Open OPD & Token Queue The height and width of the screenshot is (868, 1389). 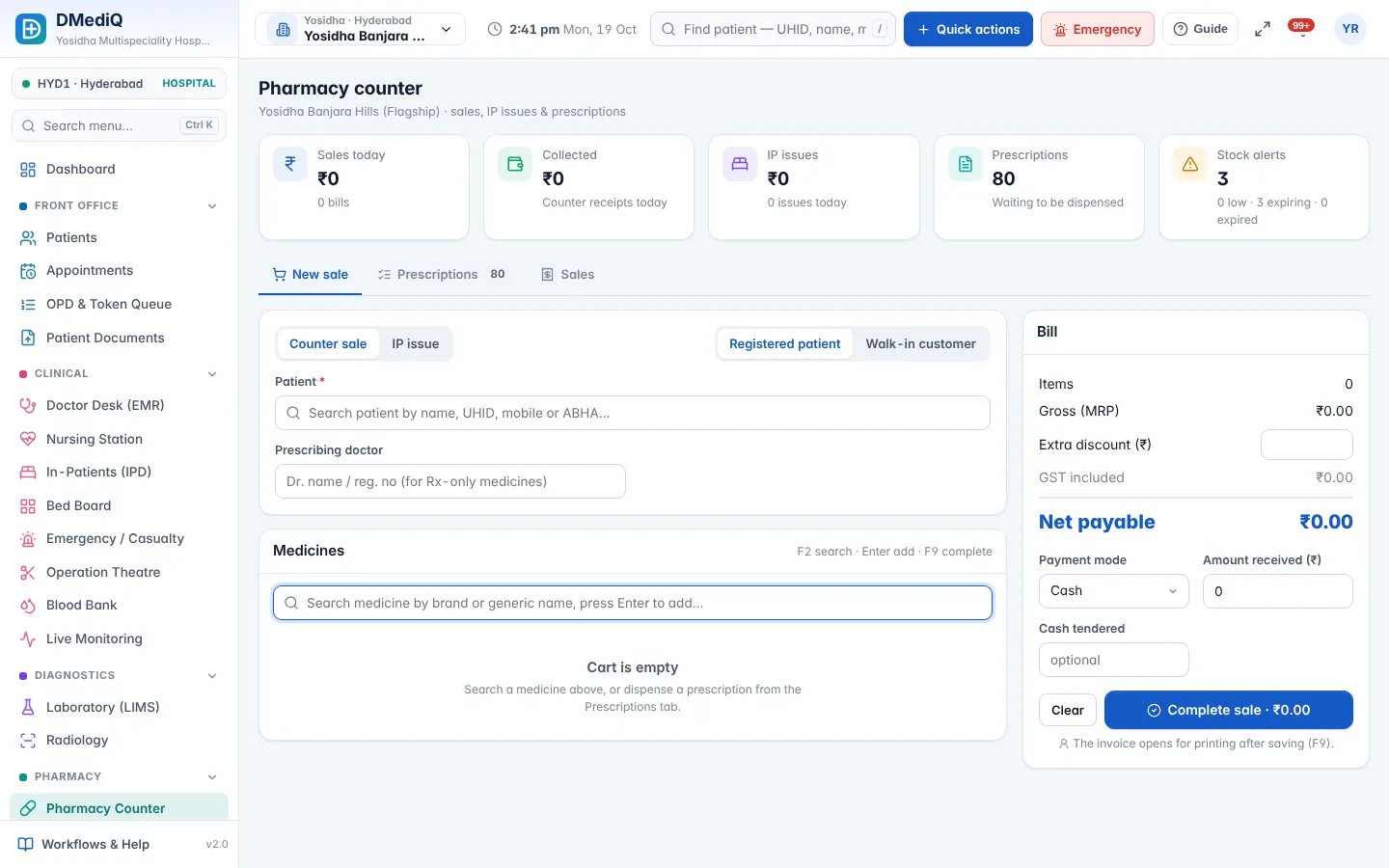click(x=119, y=304)
